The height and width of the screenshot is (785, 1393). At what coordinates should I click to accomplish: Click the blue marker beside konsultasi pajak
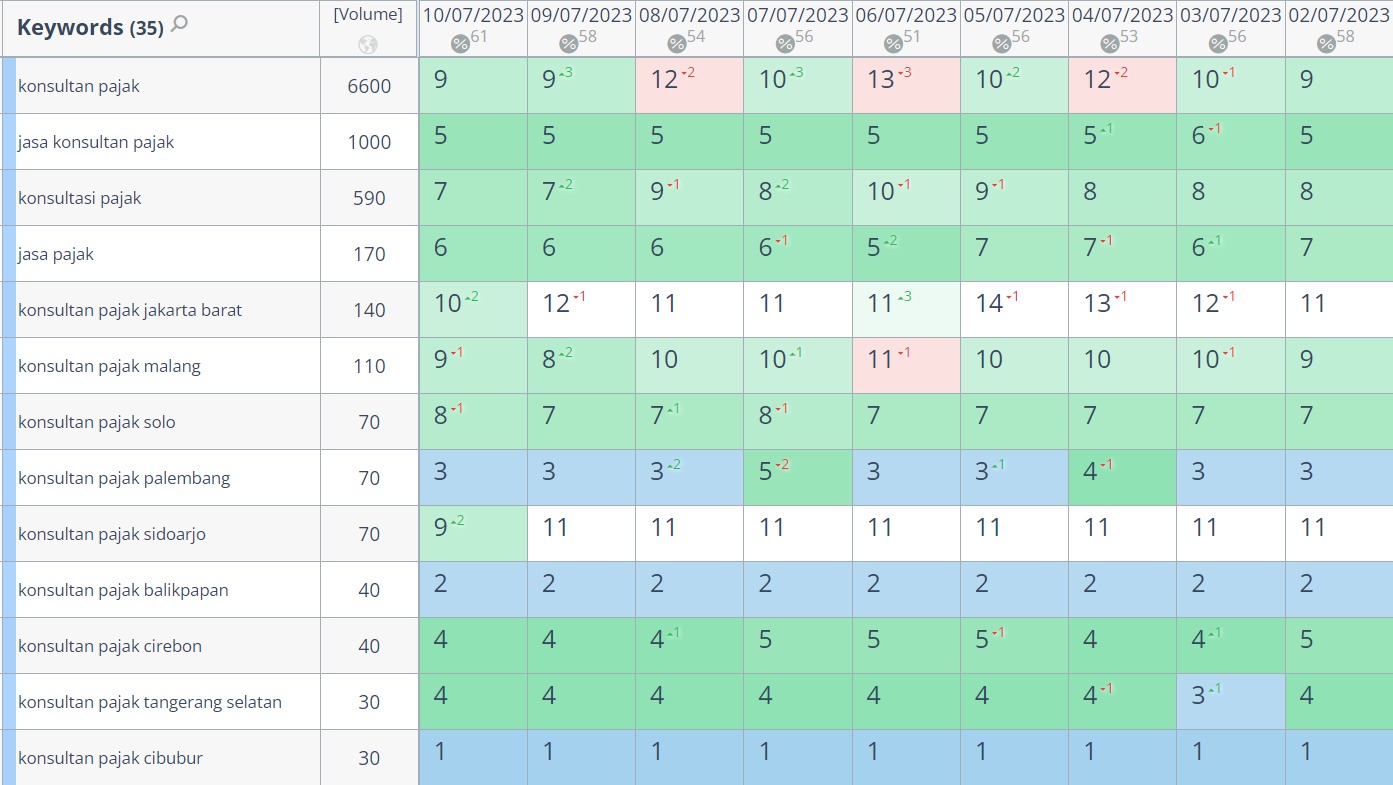(x=9, y=198)
